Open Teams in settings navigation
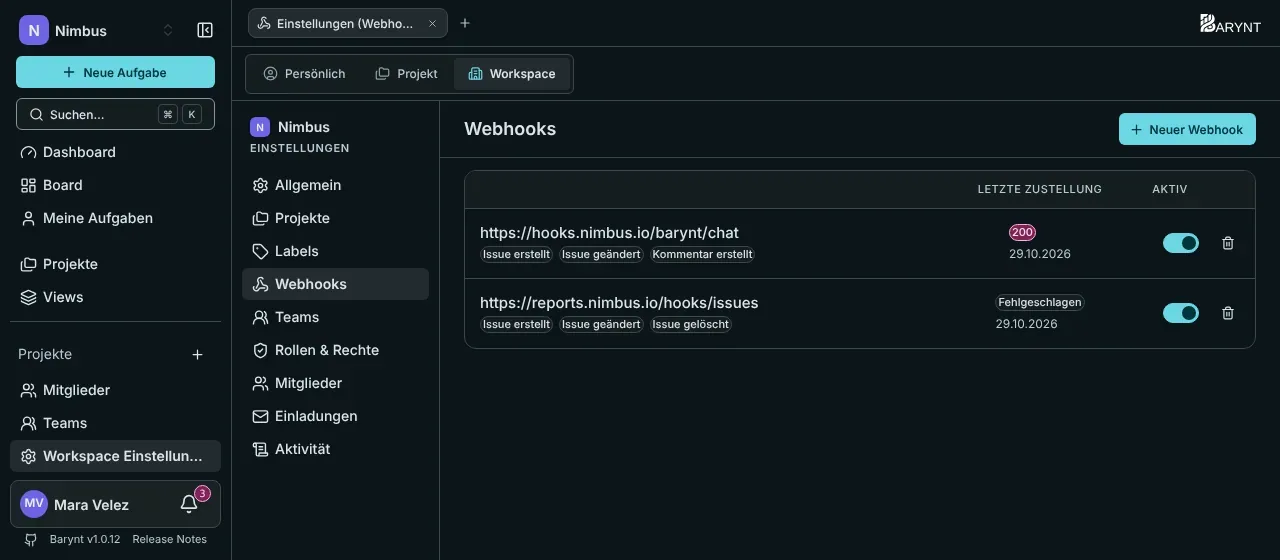The width and height of the screenshot is (1280, 560). [335, 317]
